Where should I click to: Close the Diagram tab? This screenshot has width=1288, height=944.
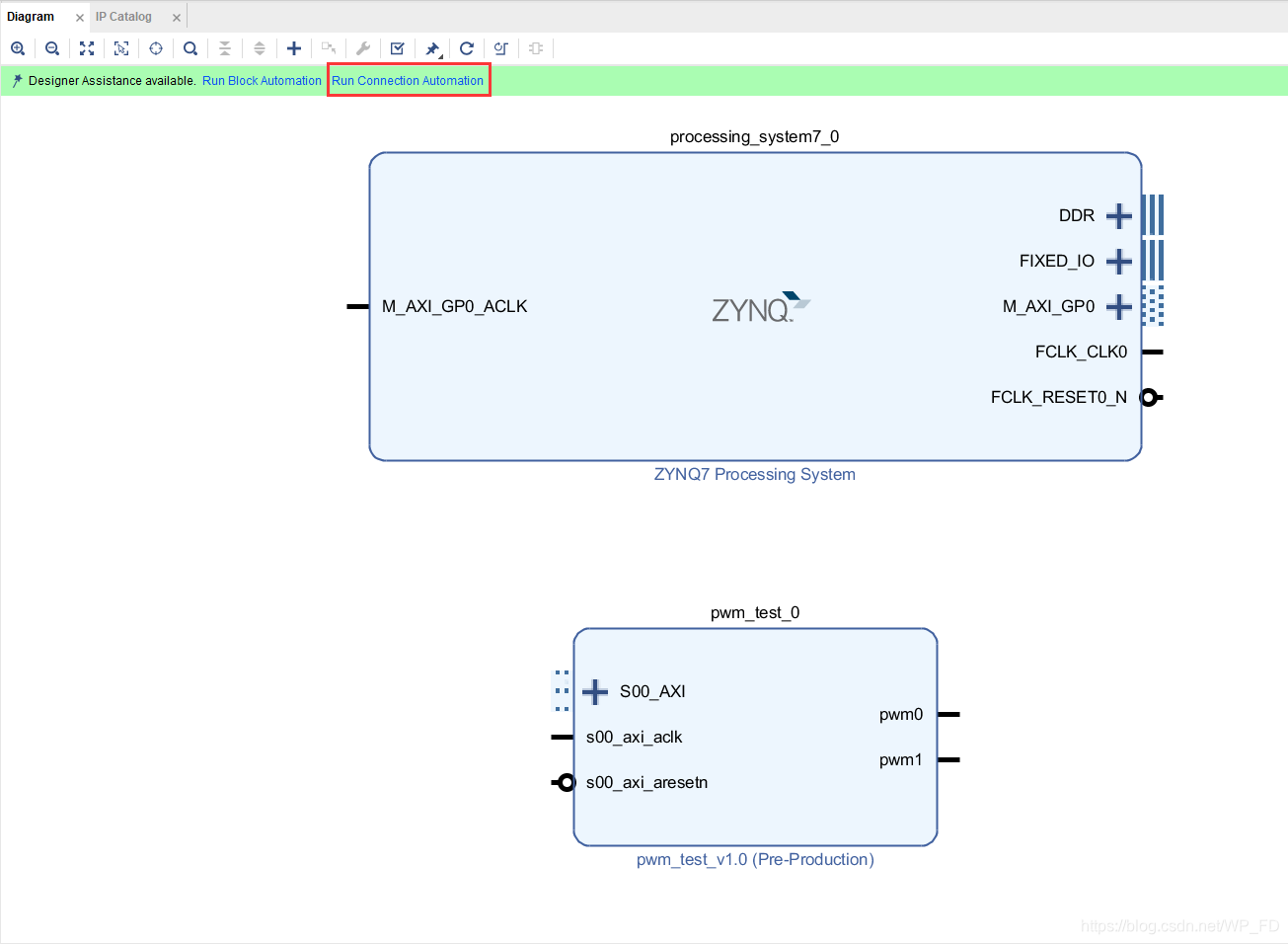pyautogui.click(x=80, y=18)
